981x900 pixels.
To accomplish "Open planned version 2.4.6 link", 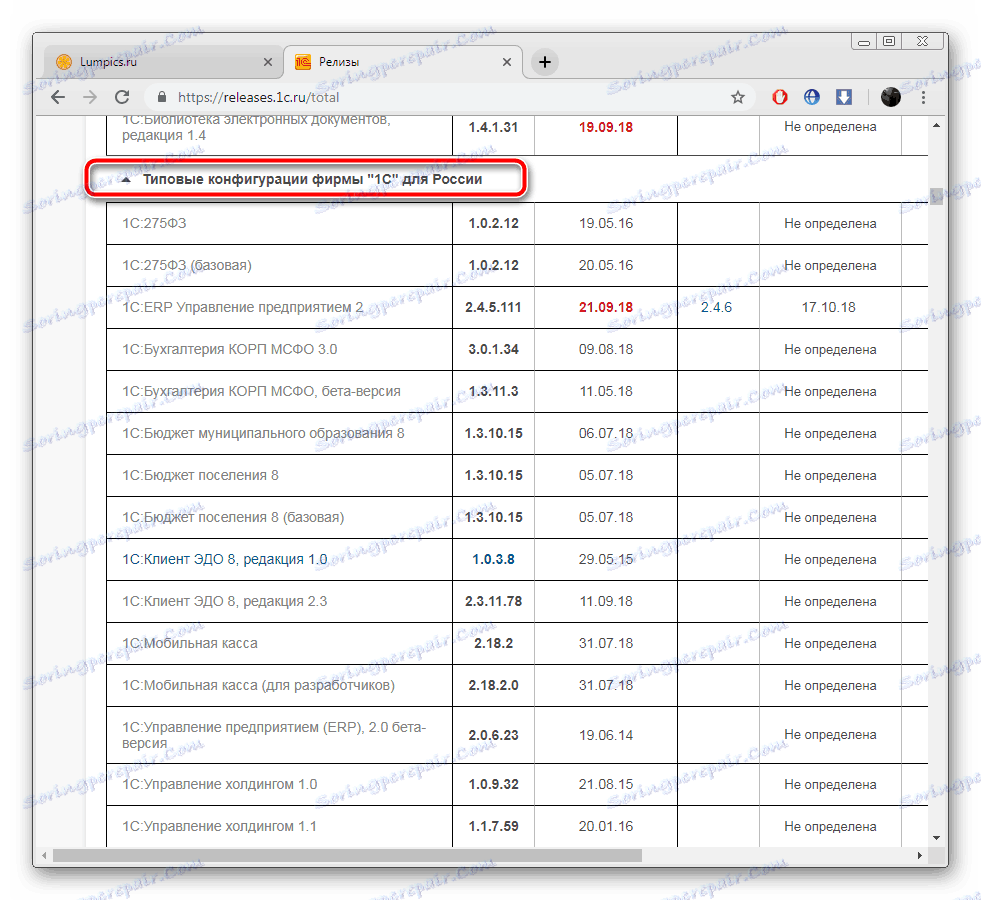I will point(716,307).
